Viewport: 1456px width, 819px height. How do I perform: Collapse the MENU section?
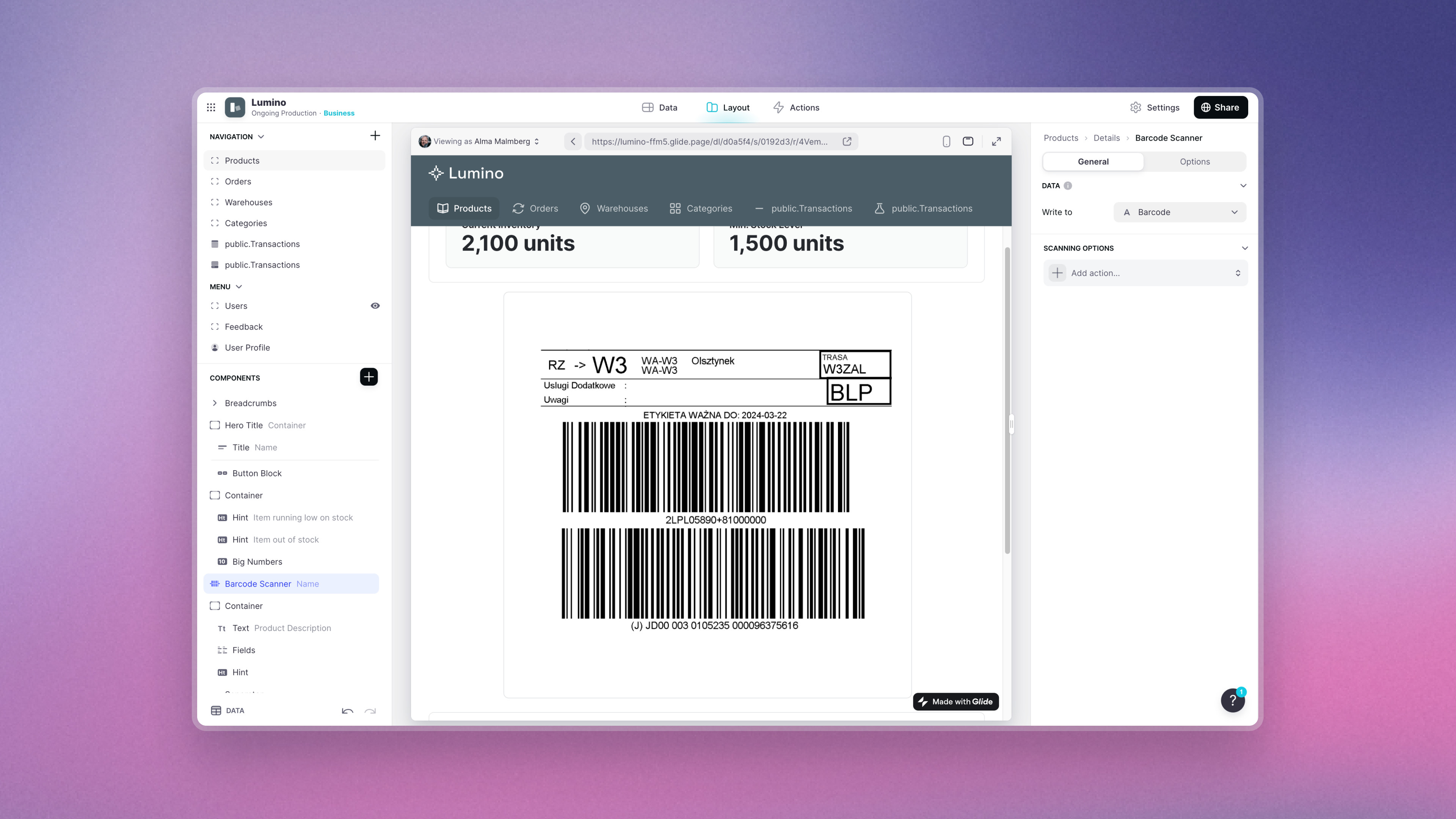pyautogui.click(x=238, y=287)
